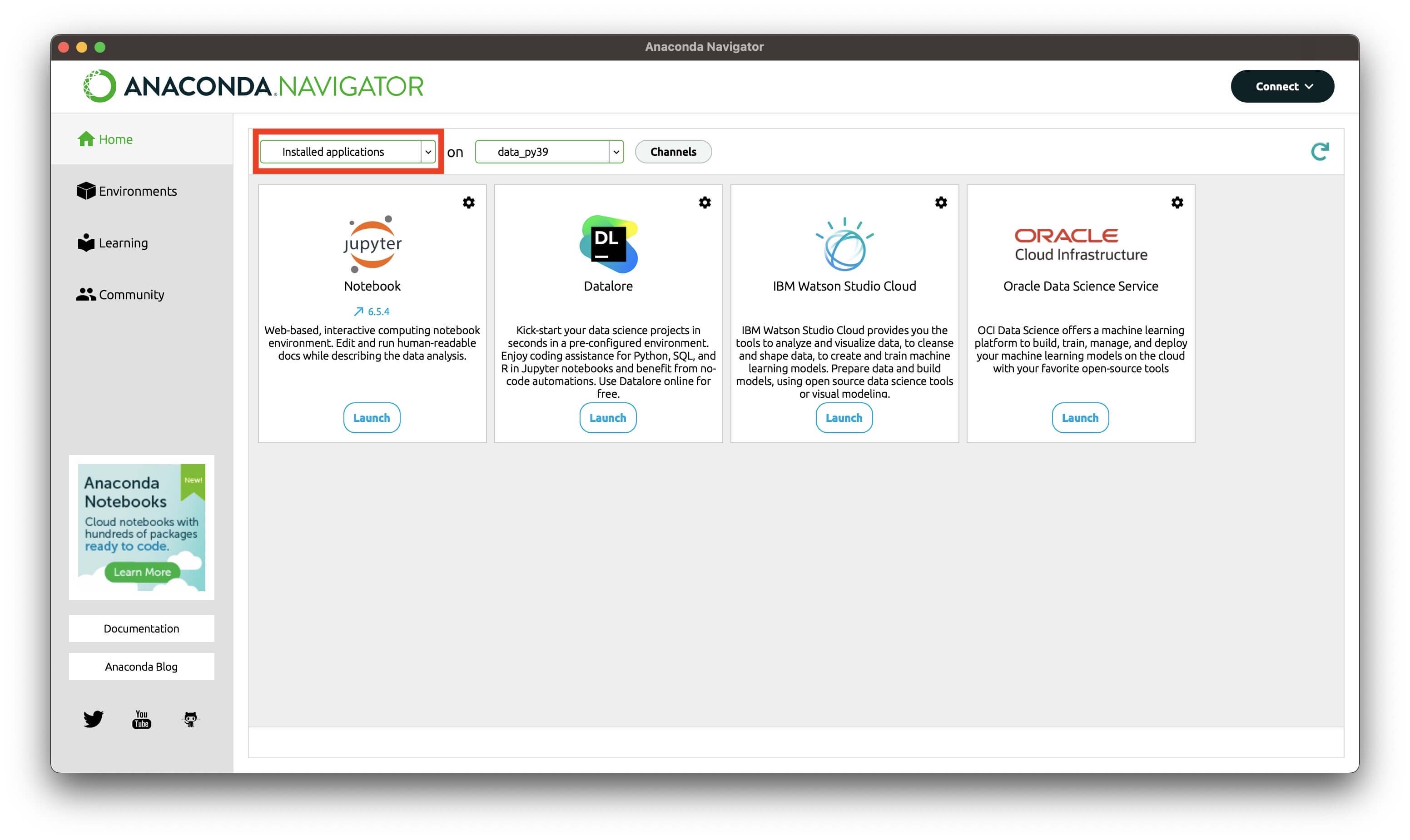Click the Jupyter Notebook 6.5.4 version link

tap(372, 311)
